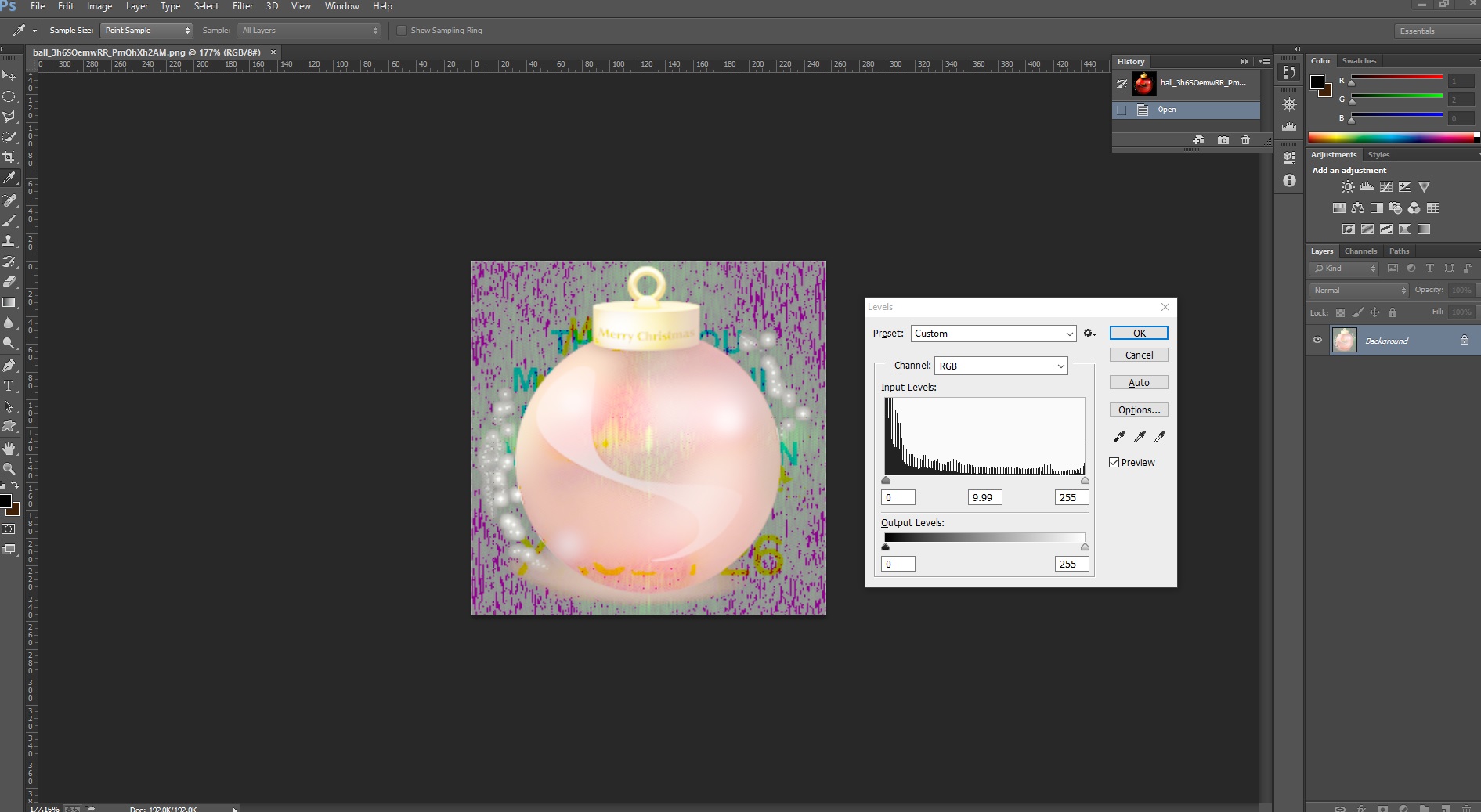Open the Essentials workspace dropdown
Viewport: 1481px width, 812px height.
click(1436, 31)
